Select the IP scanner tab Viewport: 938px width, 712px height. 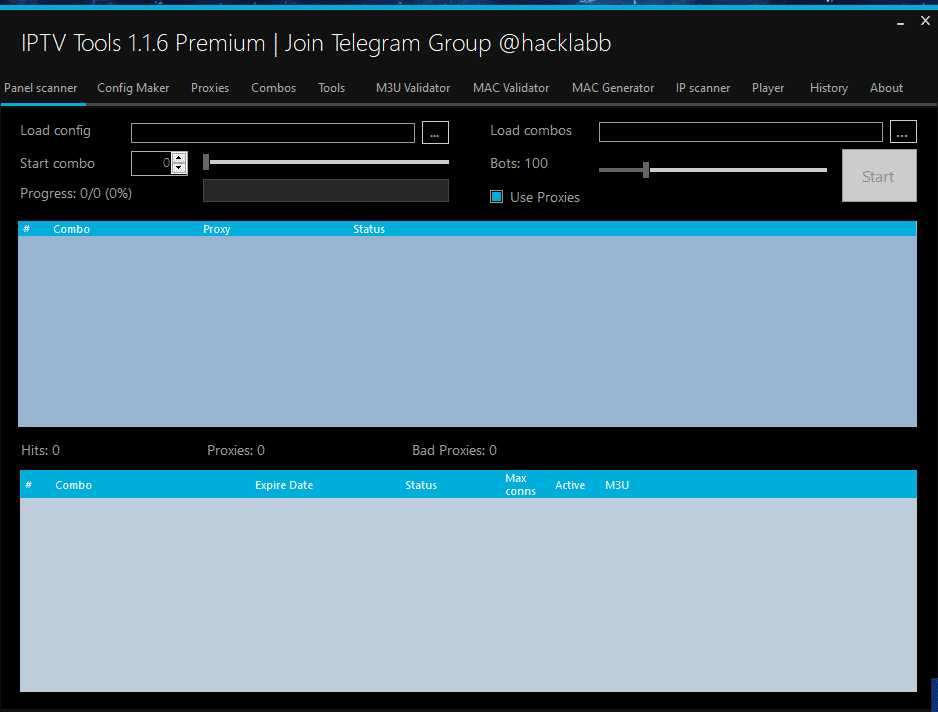pyautogui.click(x=703, y=88)
